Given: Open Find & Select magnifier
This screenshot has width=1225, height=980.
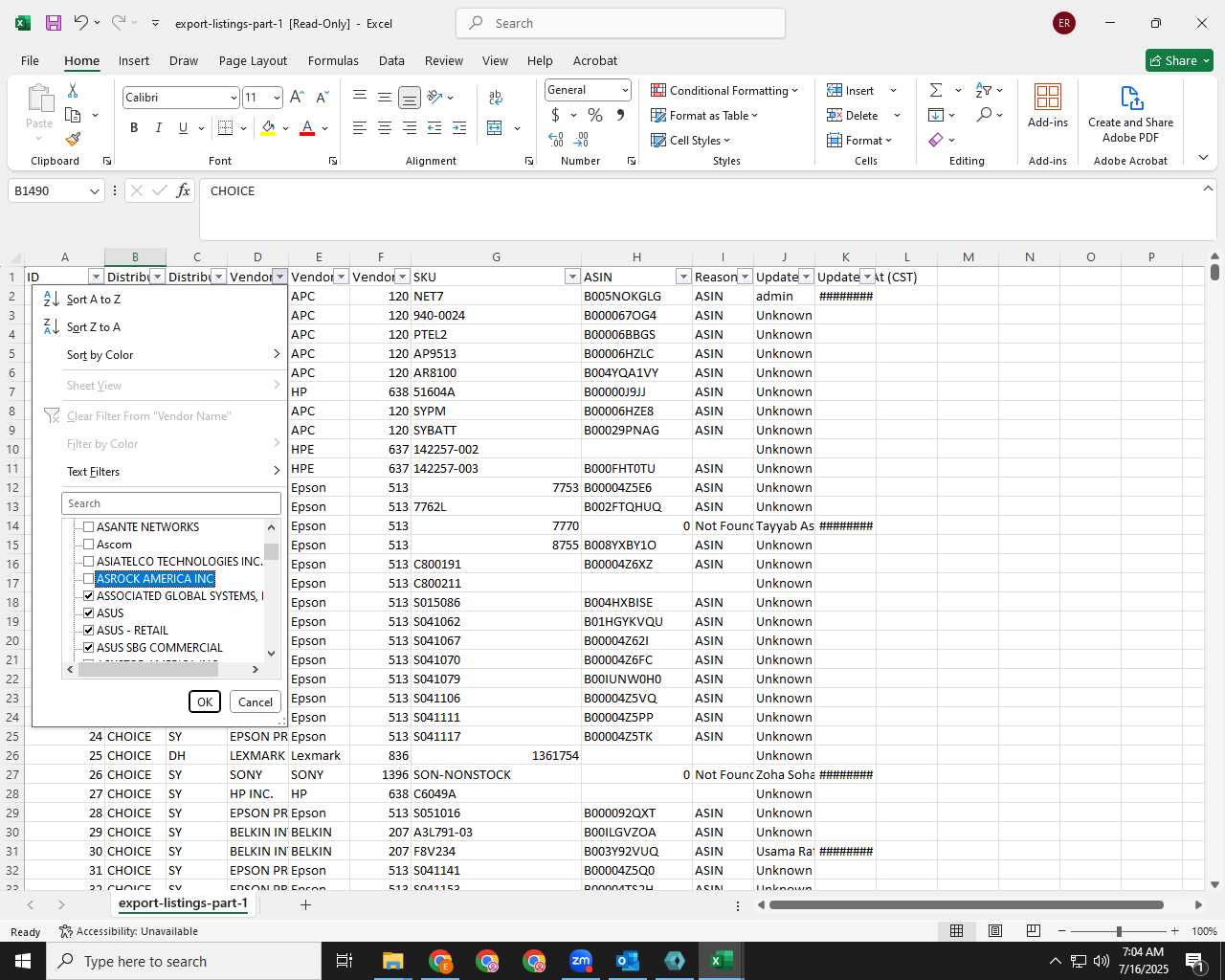Looking at the screenshot, I should (984, 115).
